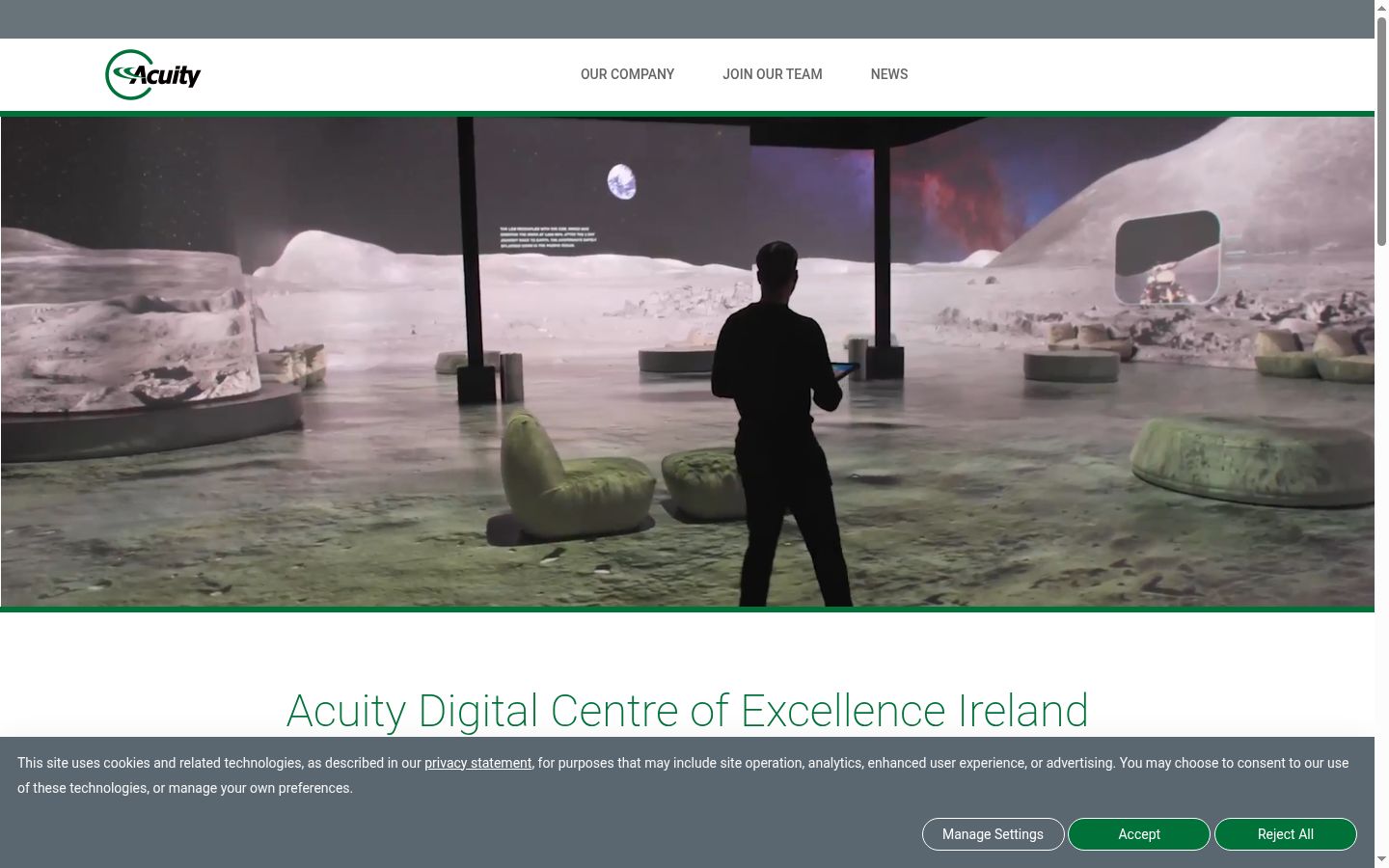Click the Manage Settings cookie button
The height and width of the screenshot is (868, 1389).
[x=994, y=834]
